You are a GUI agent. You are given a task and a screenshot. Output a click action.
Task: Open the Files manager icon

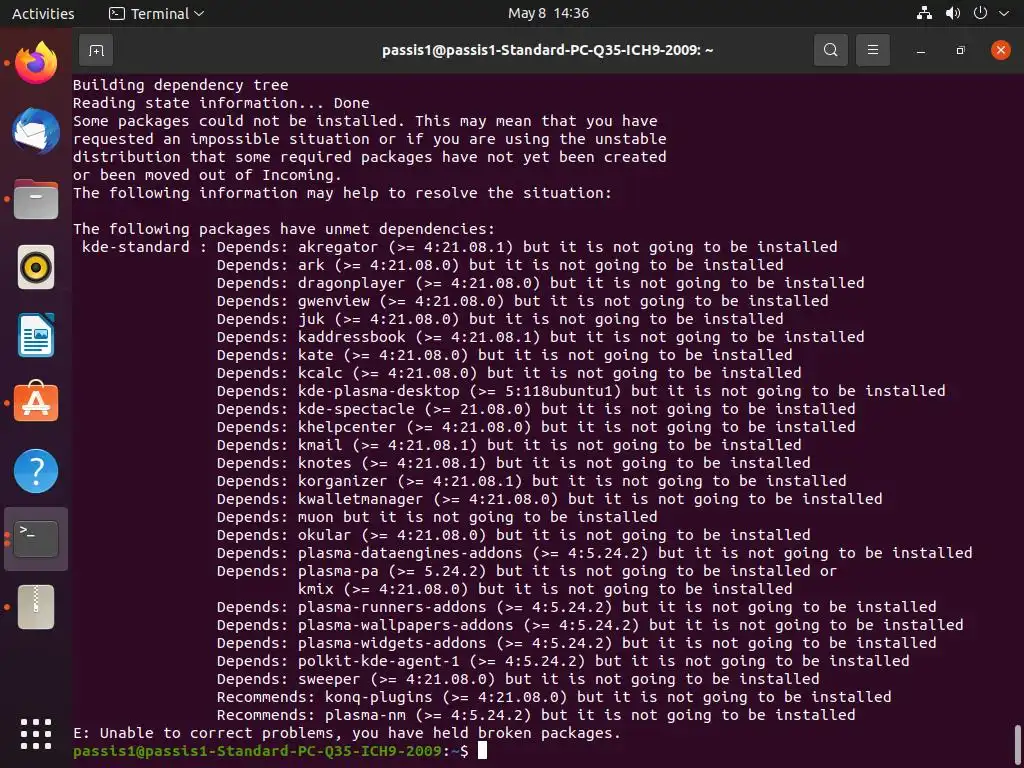[36, 199]
